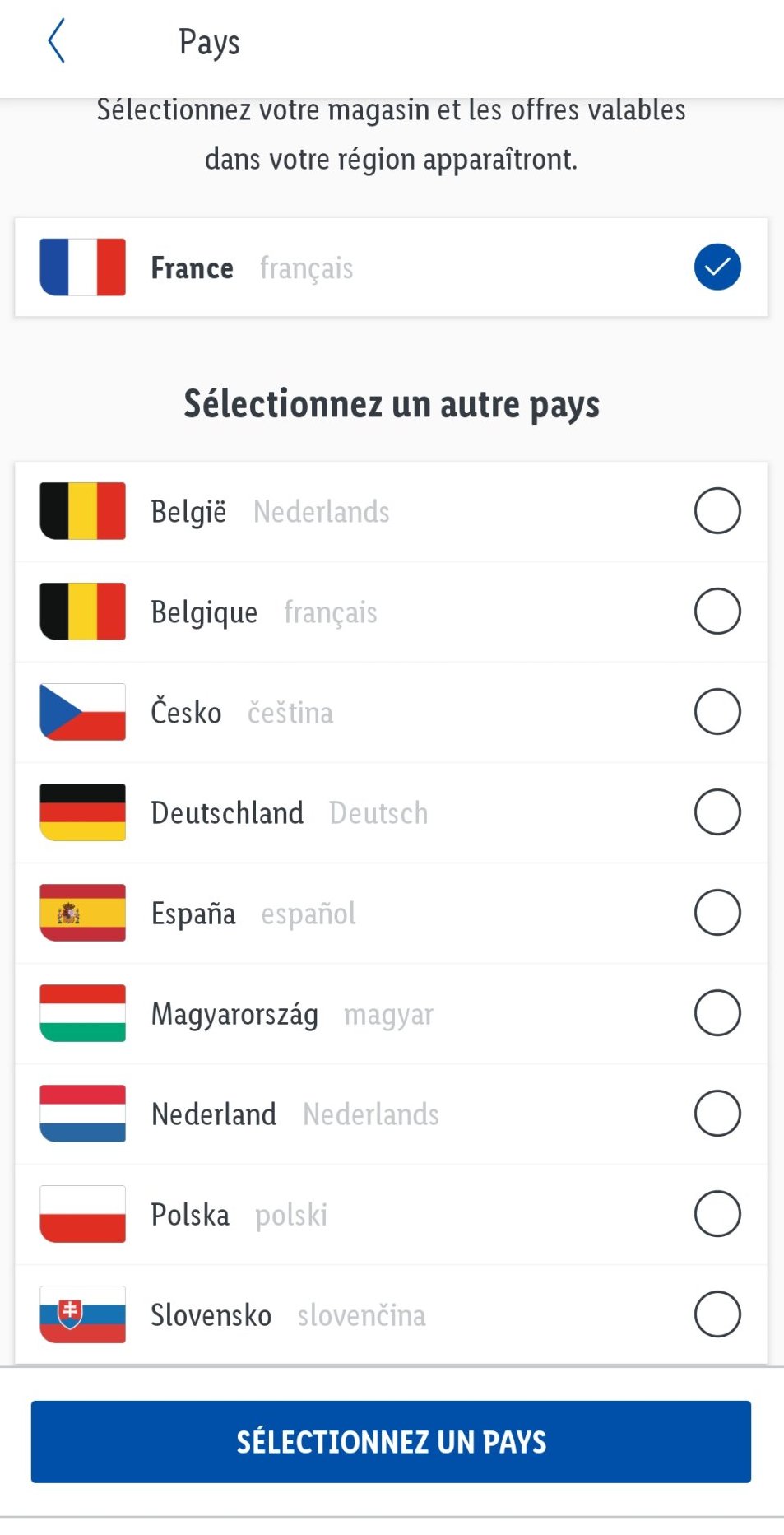Tap the Czech flag icon
The width and height of the screenshot is (784, 1535).
82,712
